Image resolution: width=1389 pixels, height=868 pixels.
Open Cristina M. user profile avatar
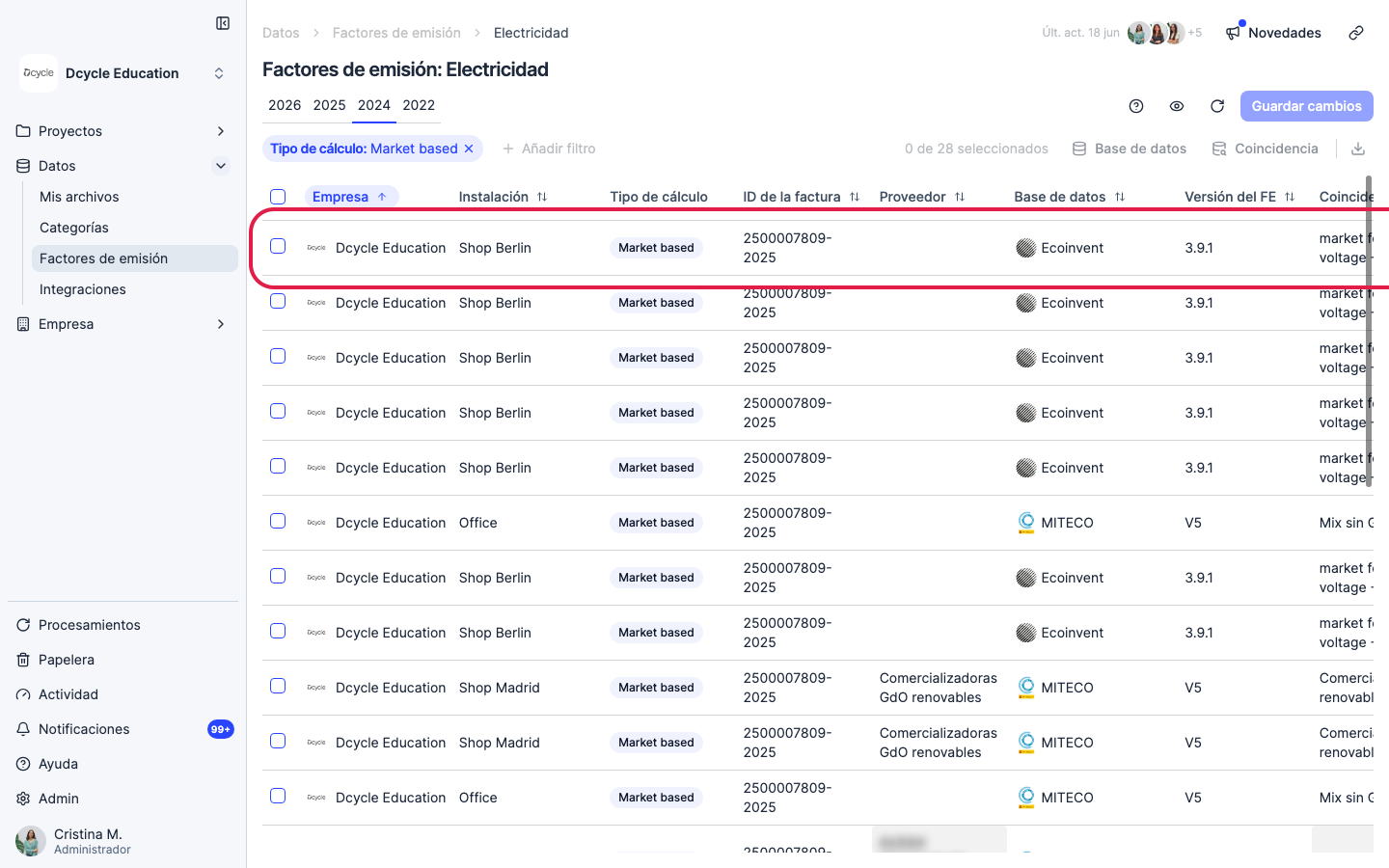31,841
